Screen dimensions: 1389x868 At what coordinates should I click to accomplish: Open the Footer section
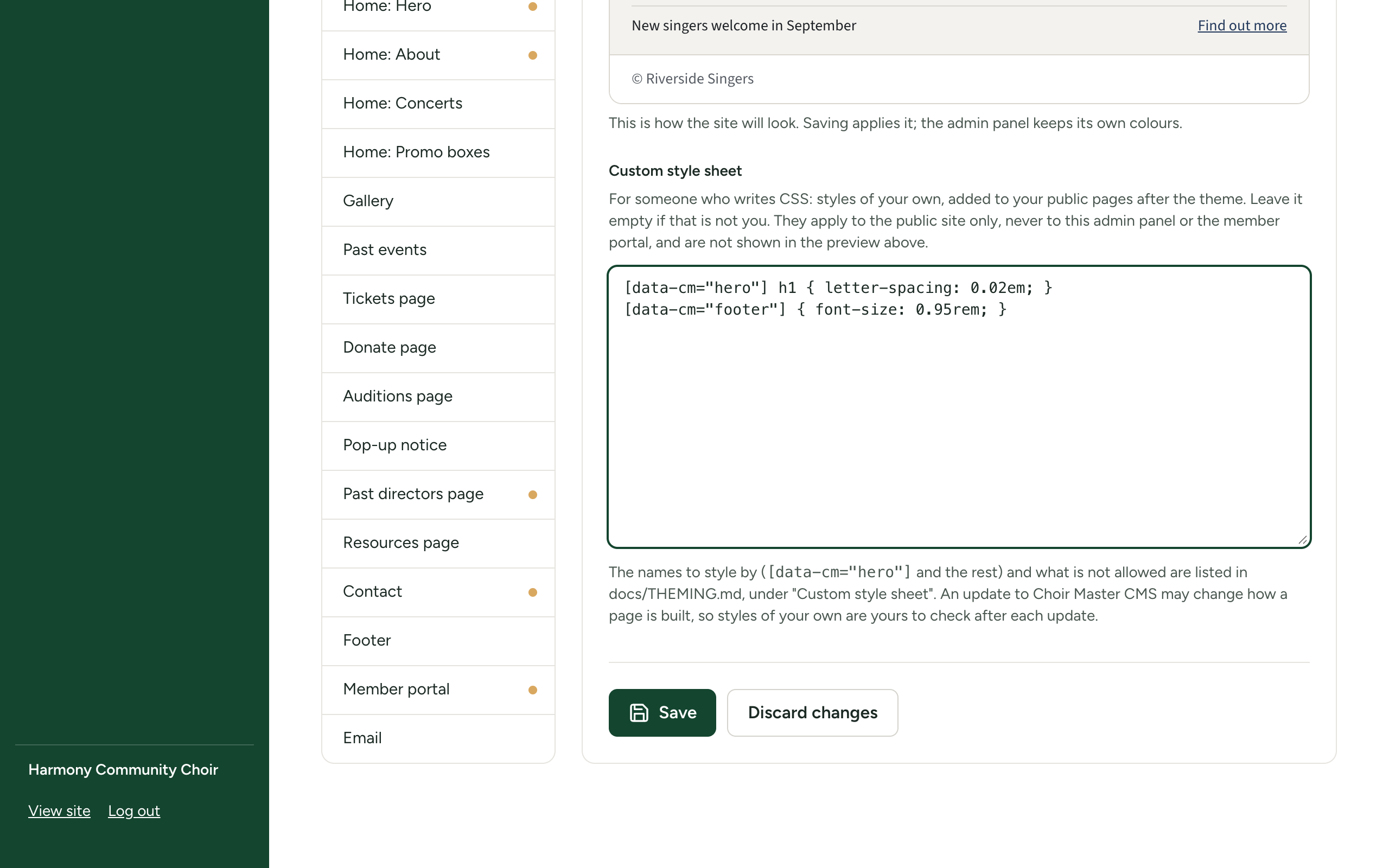point(438,641)
